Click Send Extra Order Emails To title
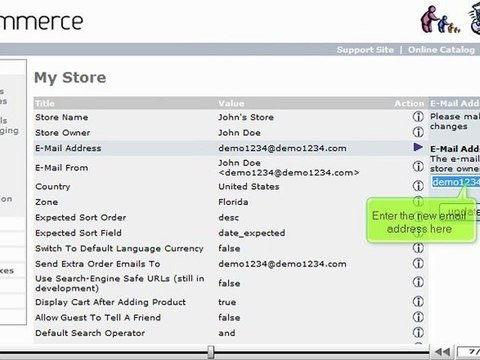This screenshot has height=360, width=480. point(98,264)
